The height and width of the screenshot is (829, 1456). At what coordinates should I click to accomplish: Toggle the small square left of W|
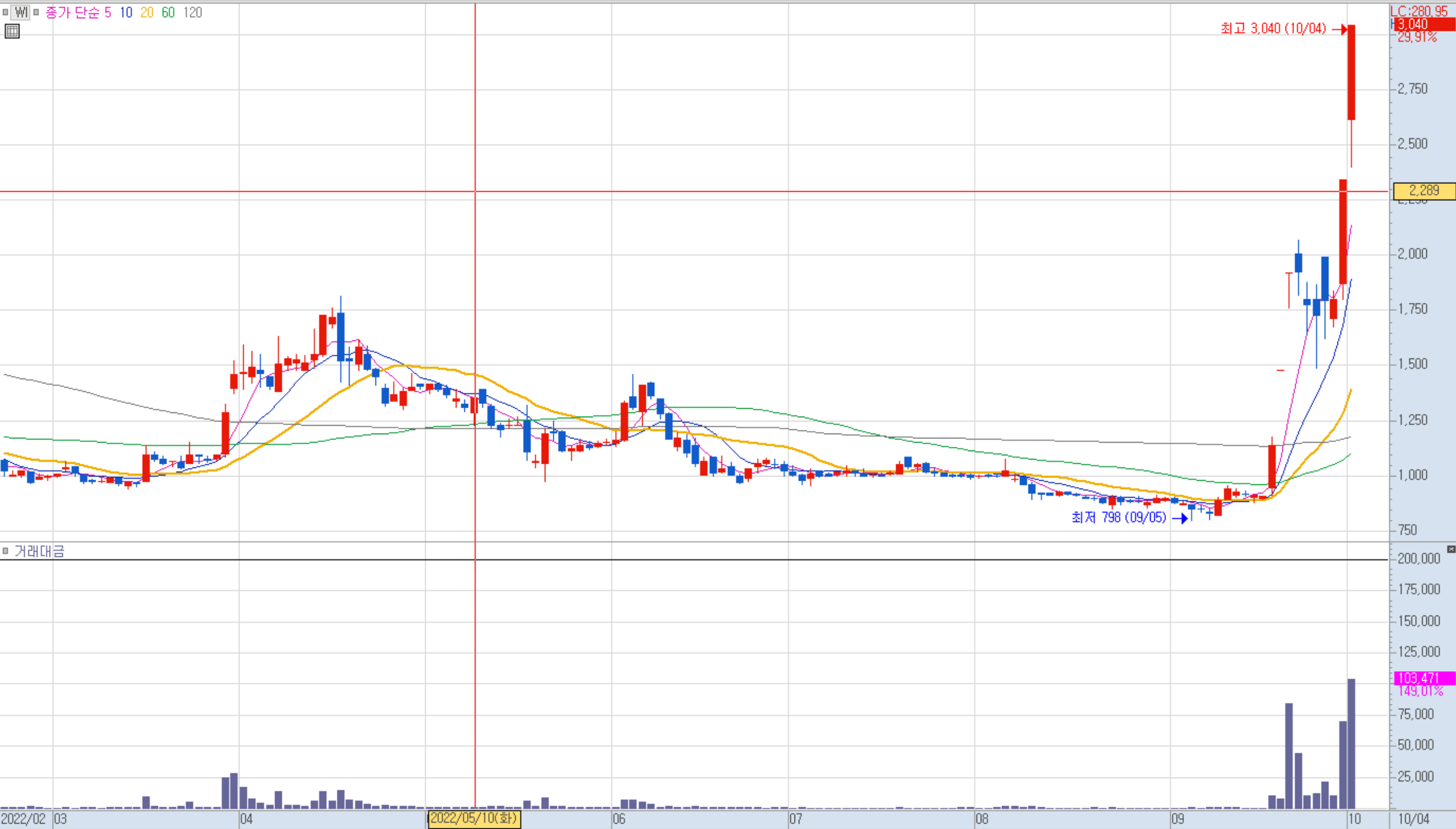point(5,12)
